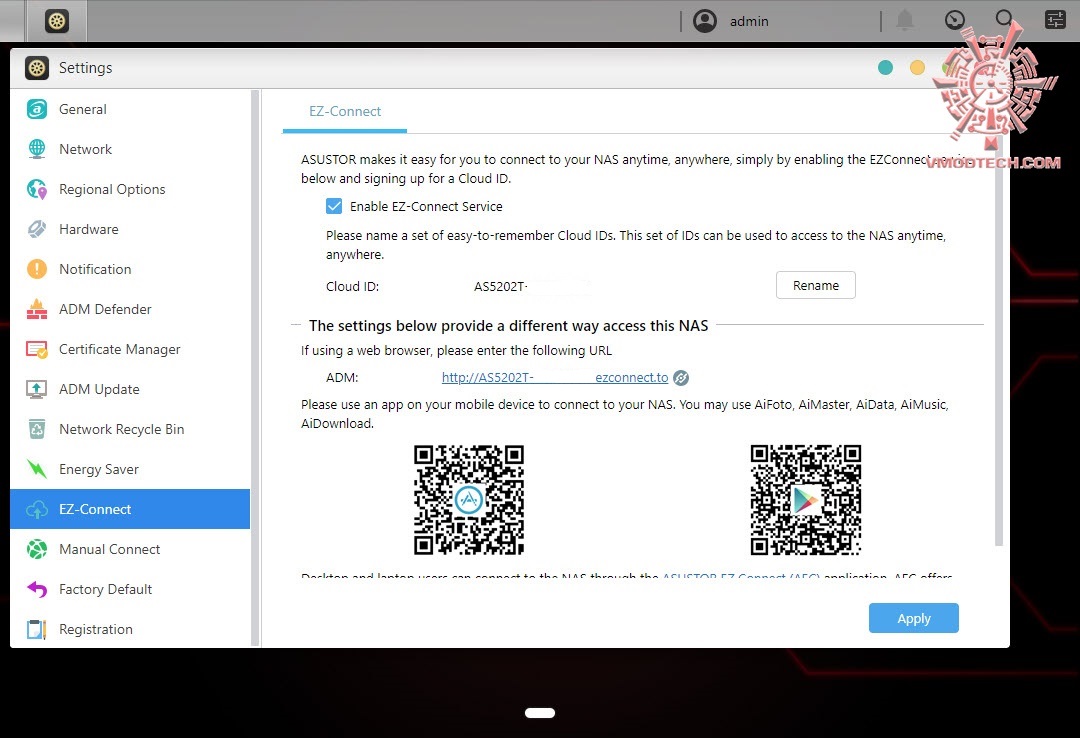Select Manual Connect entry
1080x738 pixels.
click(x=130, y=549)
